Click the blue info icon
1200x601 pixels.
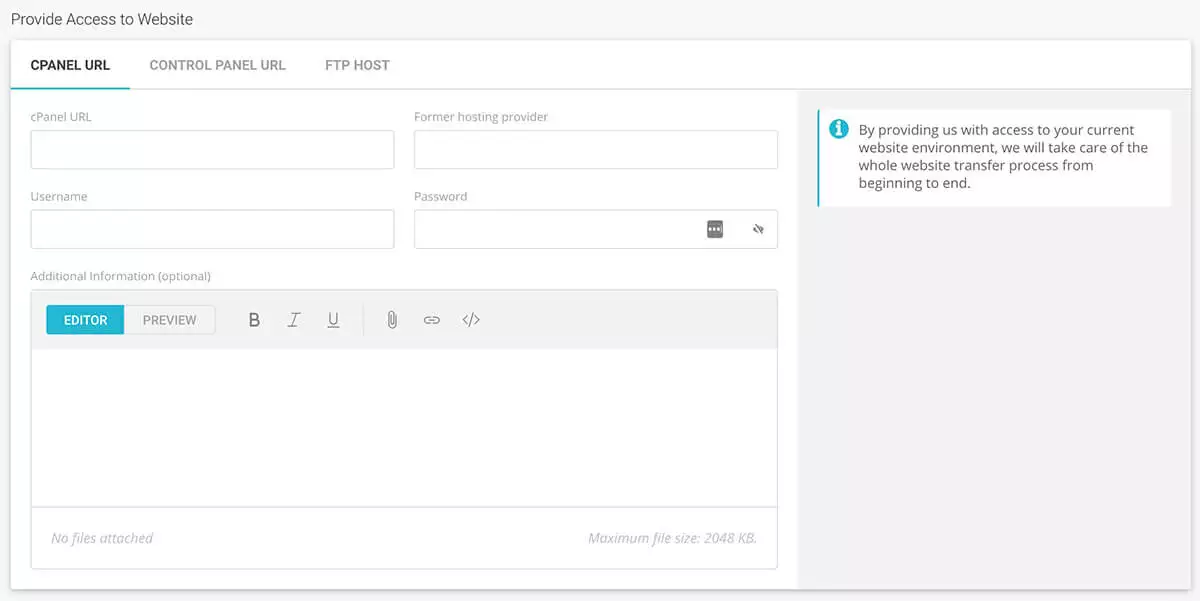(x=839, y=130)
